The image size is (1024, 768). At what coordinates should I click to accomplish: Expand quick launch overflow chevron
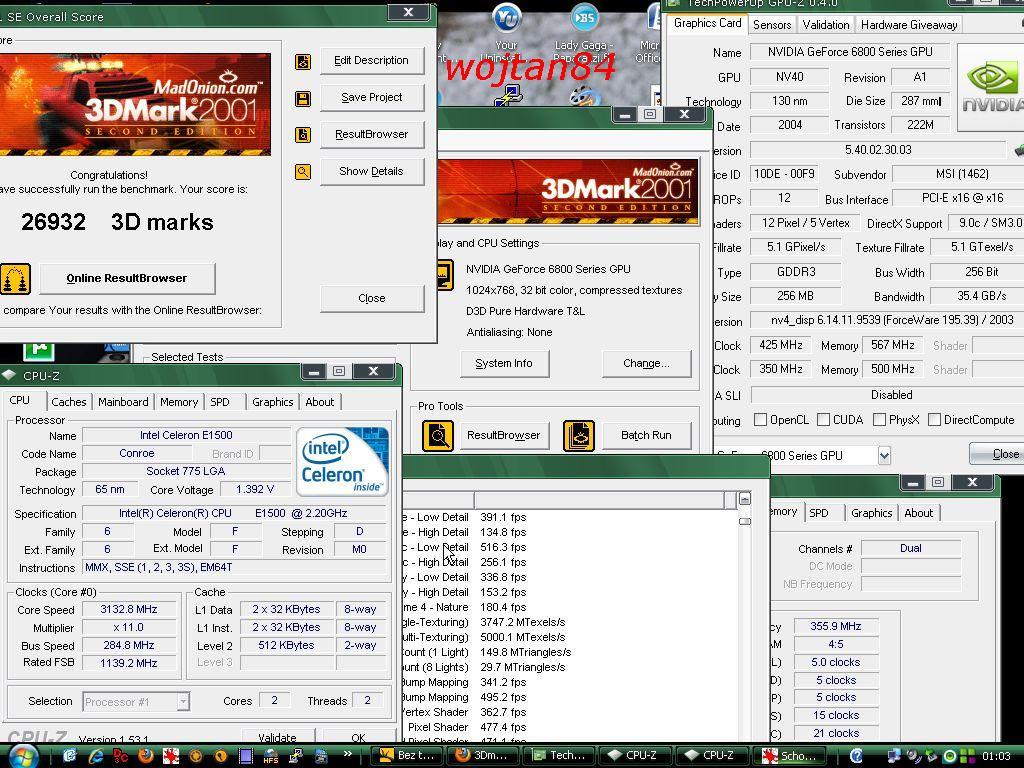(347, 754)
